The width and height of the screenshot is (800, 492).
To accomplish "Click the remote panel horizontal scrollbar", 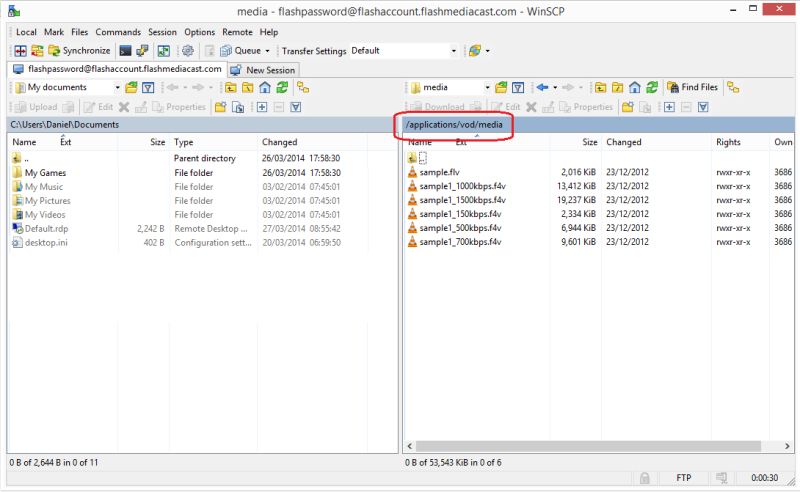I will click(588, 446).
